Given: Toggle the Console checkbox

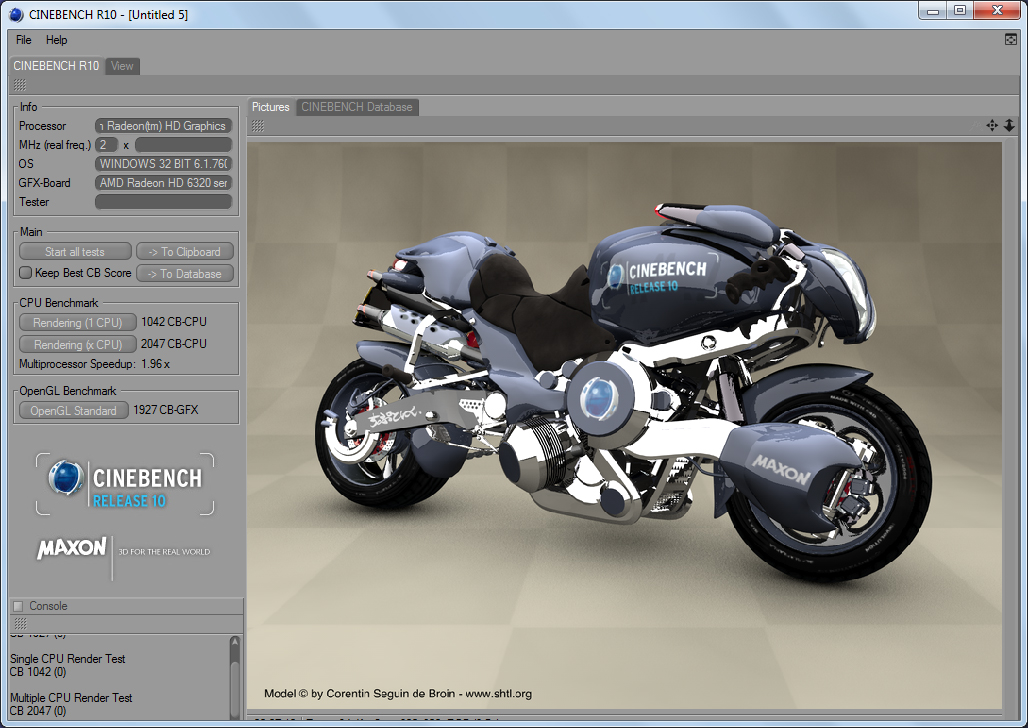Looking at the screenshot, I should pos(18,606).
